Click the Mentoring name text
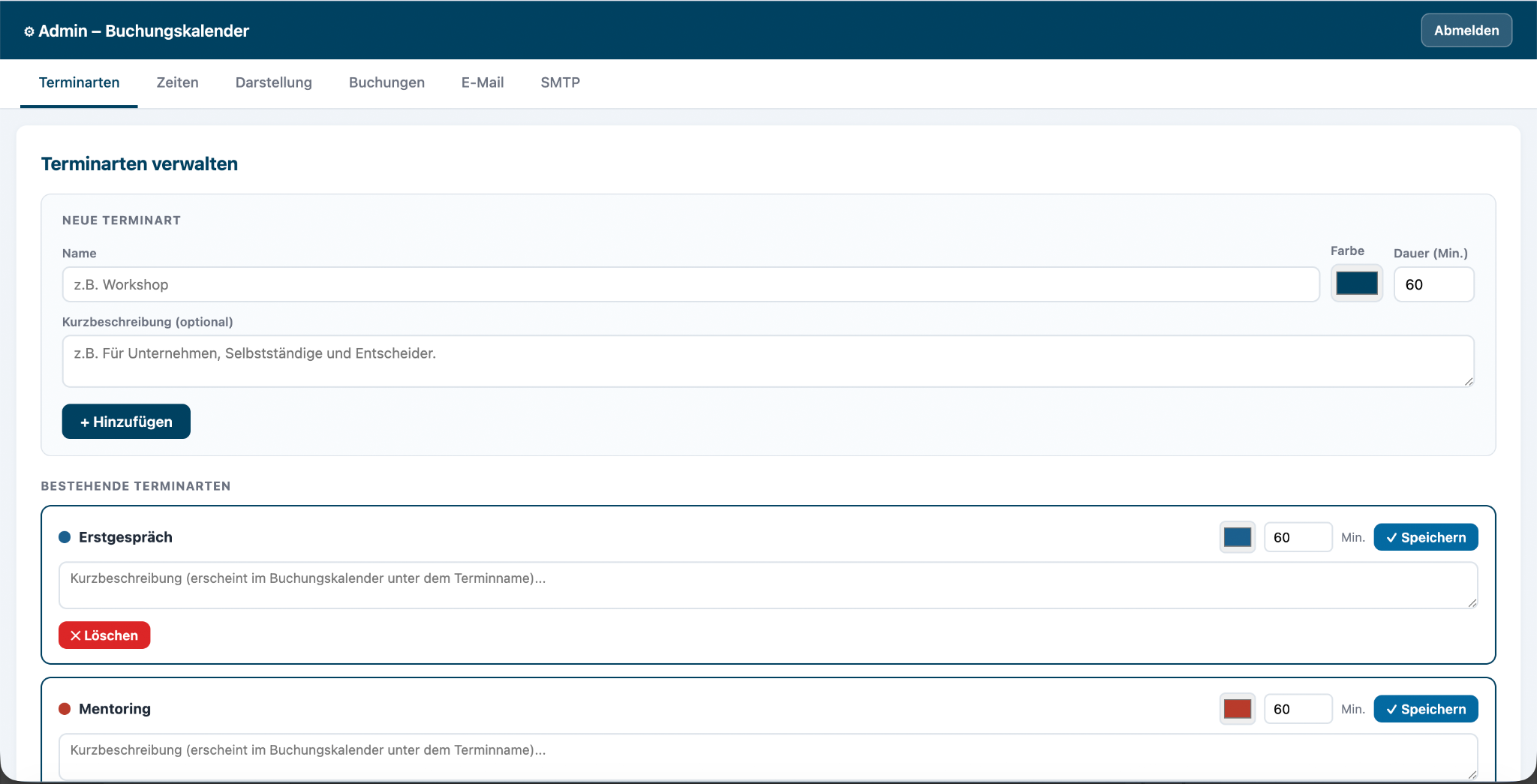This screenshot has width=1537, height=784. [x=115, y=709]
